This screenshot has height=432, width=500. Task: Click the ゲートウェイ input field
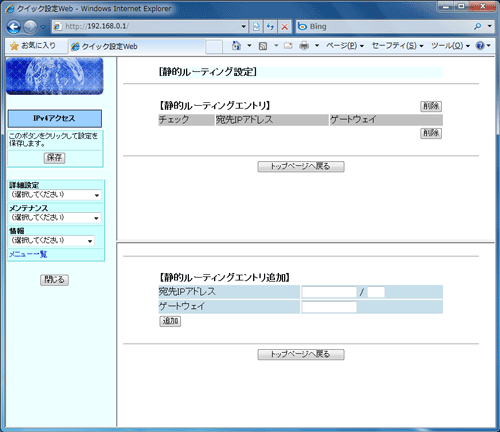(x=329, y=307)
